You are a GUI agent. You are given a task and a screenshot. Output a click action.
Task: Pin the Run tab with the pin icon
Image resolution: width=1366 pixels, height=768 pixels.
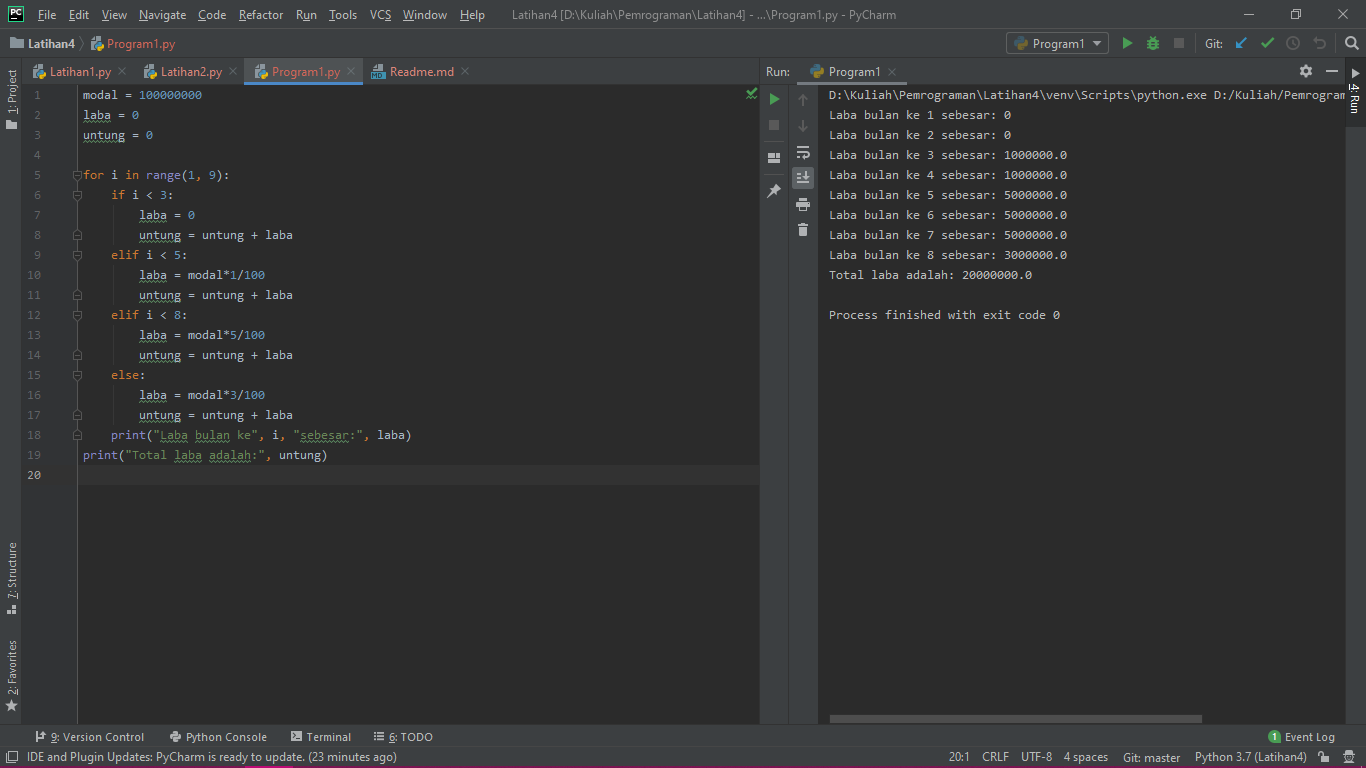pos(775,189)
